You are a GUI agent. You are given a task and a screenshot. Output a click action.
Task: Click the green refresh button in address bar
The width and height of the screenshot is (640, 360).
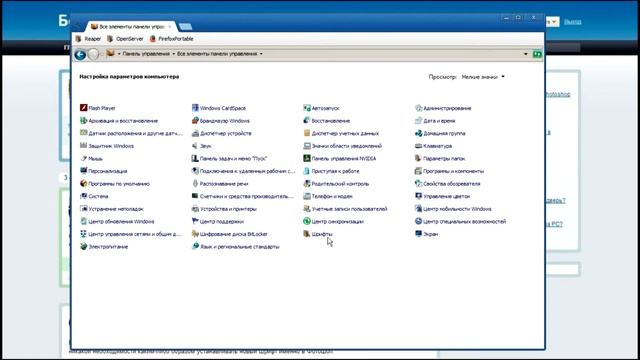coord(537,54)
